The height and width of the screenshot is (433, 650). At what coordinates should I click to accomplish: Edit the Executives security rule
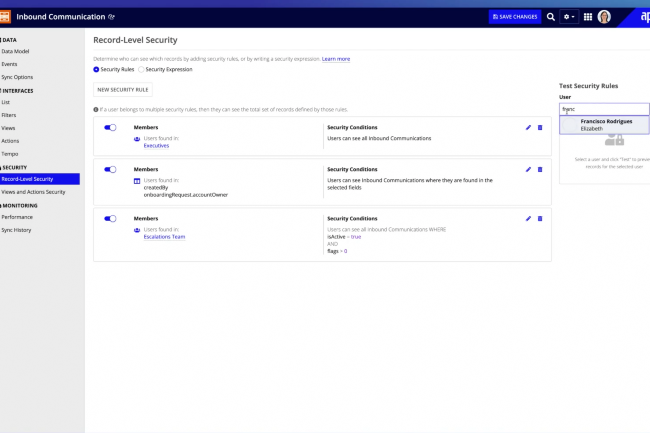pyautogui.click(x=528, y=127)
